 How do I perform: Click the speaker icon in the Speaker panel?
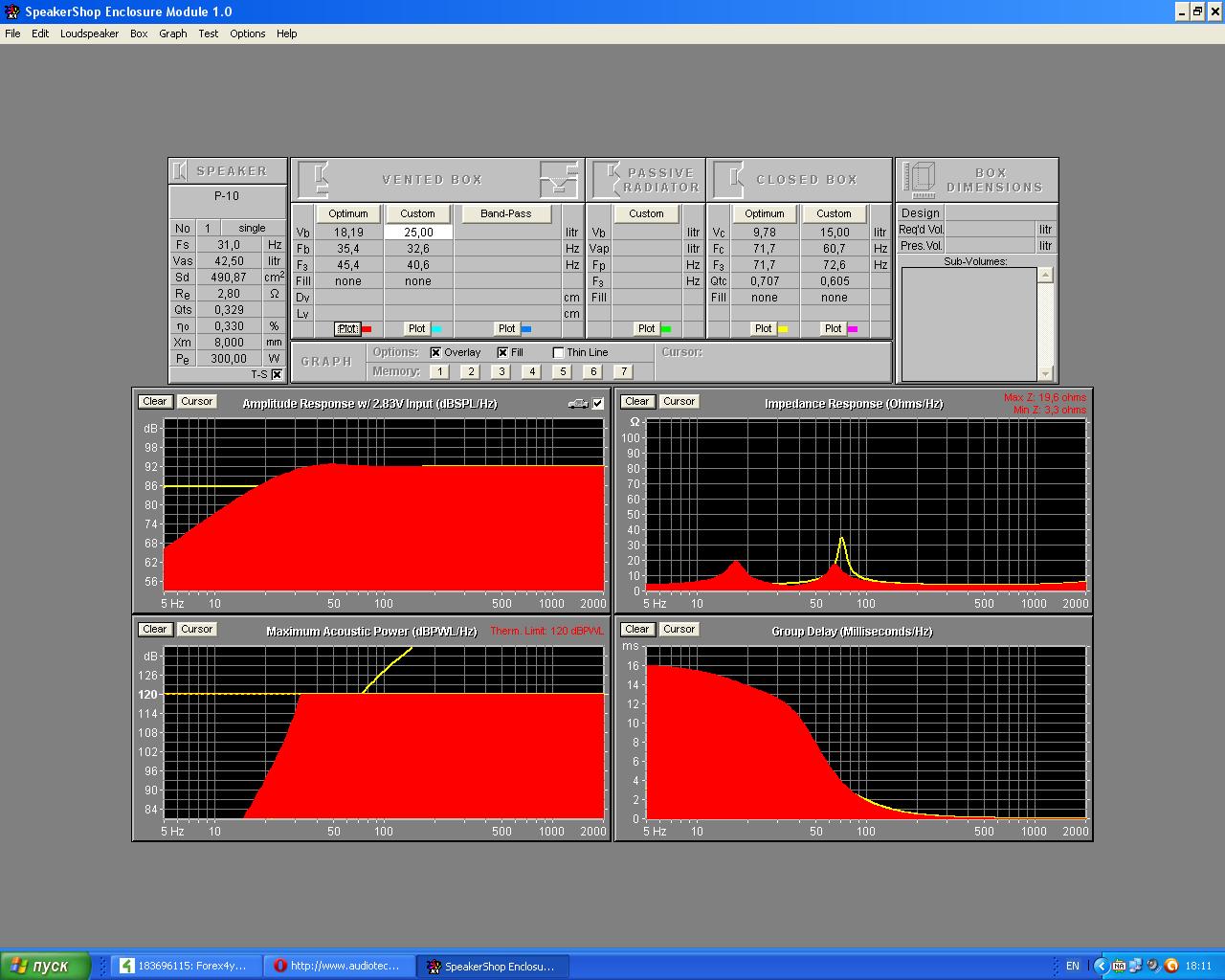point(180,171)
